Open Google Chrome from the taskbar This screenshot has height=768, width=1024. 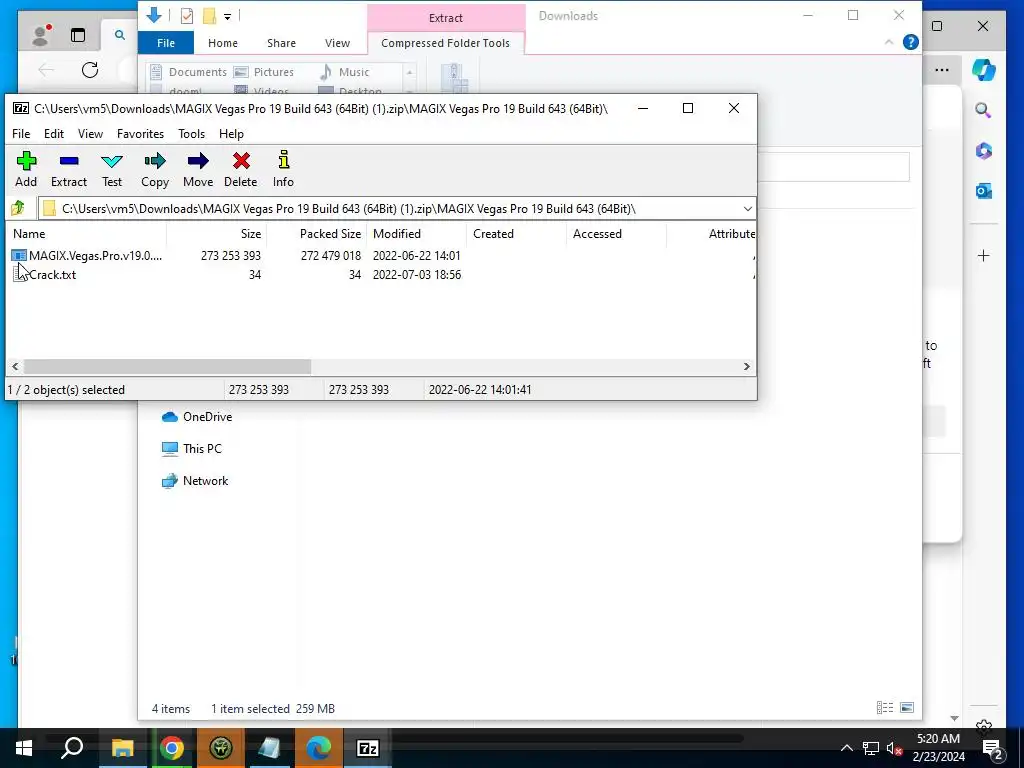172,748
